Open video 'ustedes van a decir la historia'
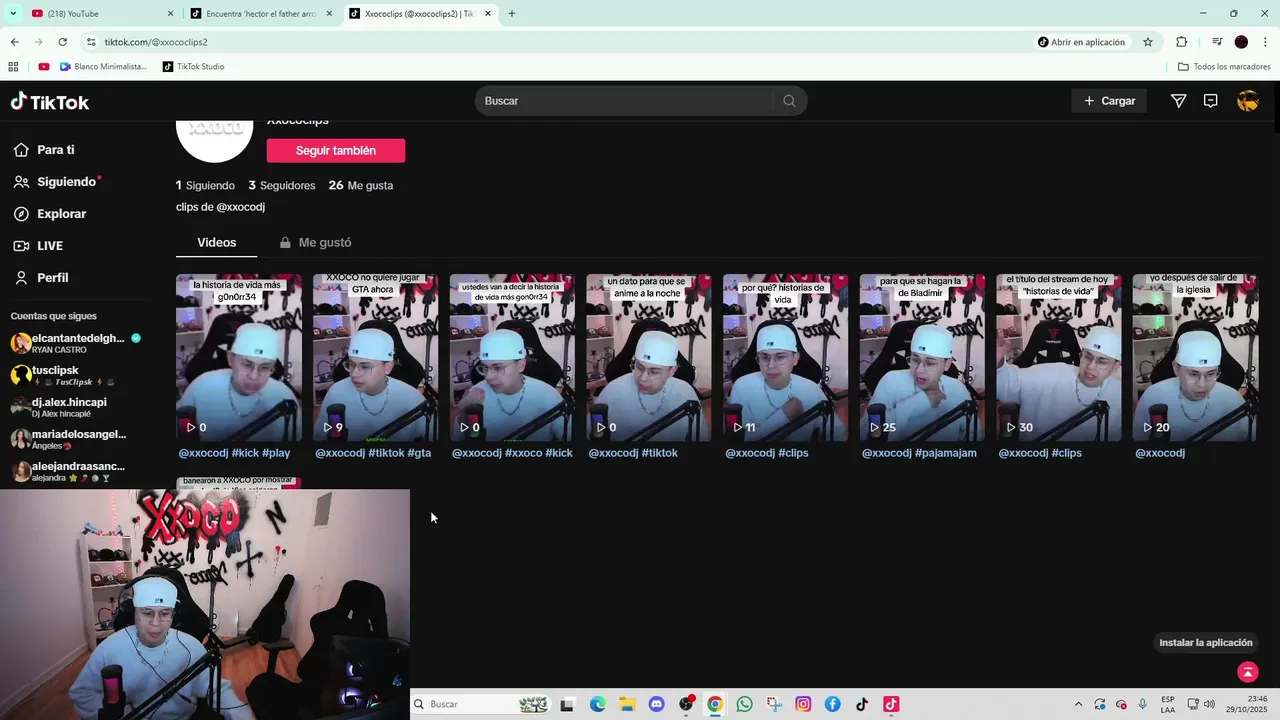Screen dimensions: 1280x720 point(512,358)
